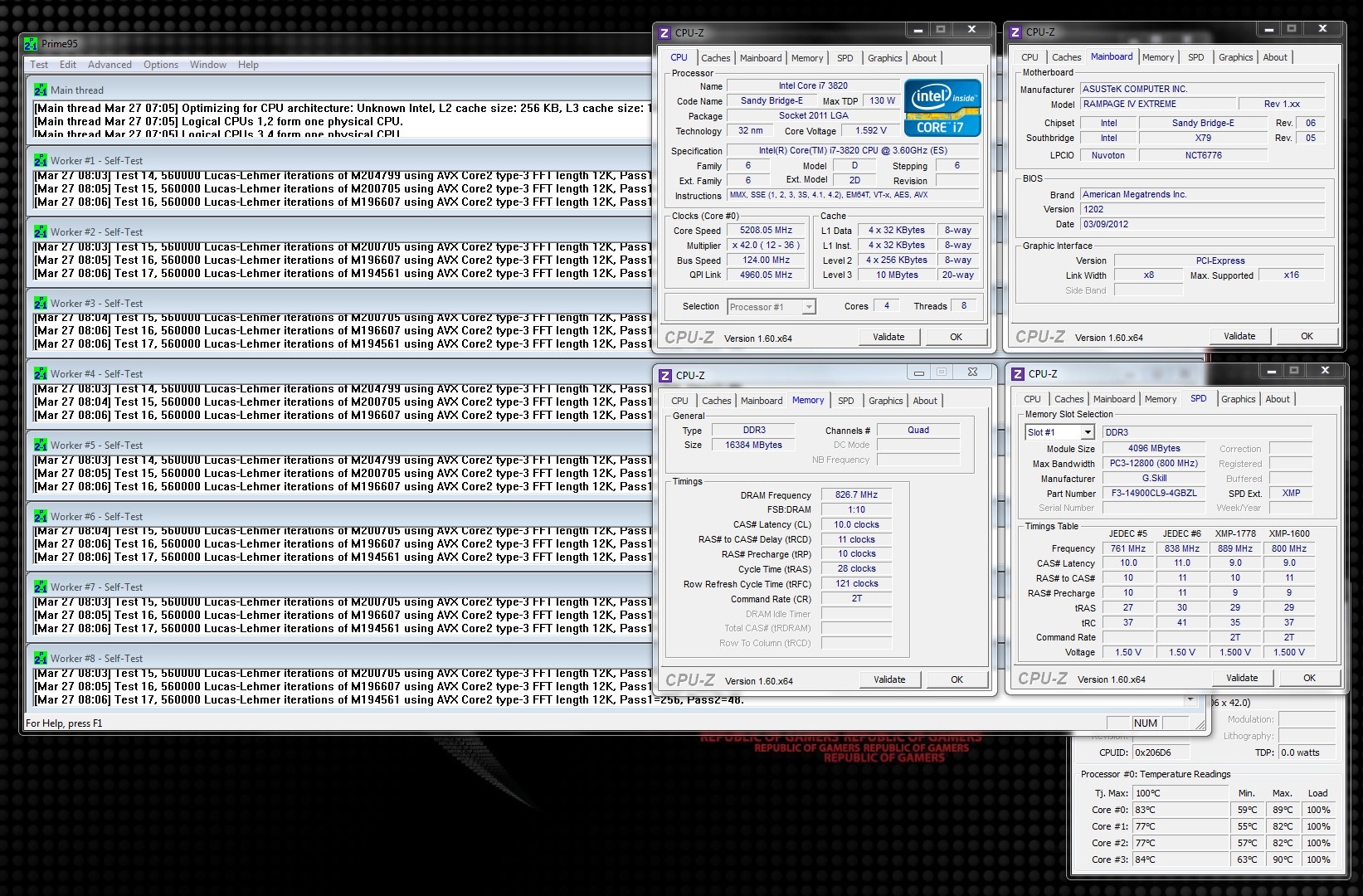Click the Core #3 temperature 84°C
Screen dimensions: 1363x896
pos(1180,859)
